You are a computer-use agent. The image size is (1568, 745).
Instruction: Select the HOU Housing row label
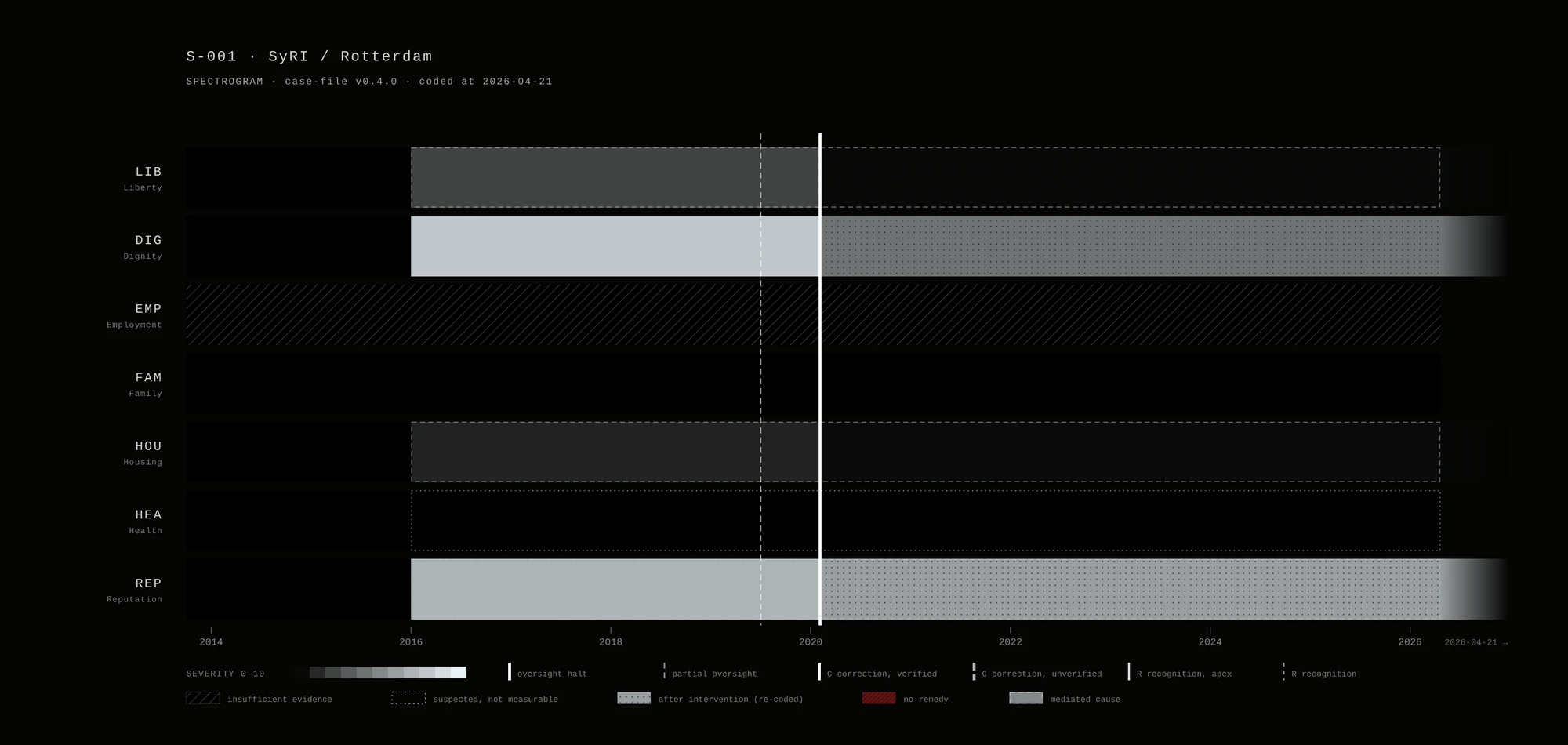pos(143,452)
